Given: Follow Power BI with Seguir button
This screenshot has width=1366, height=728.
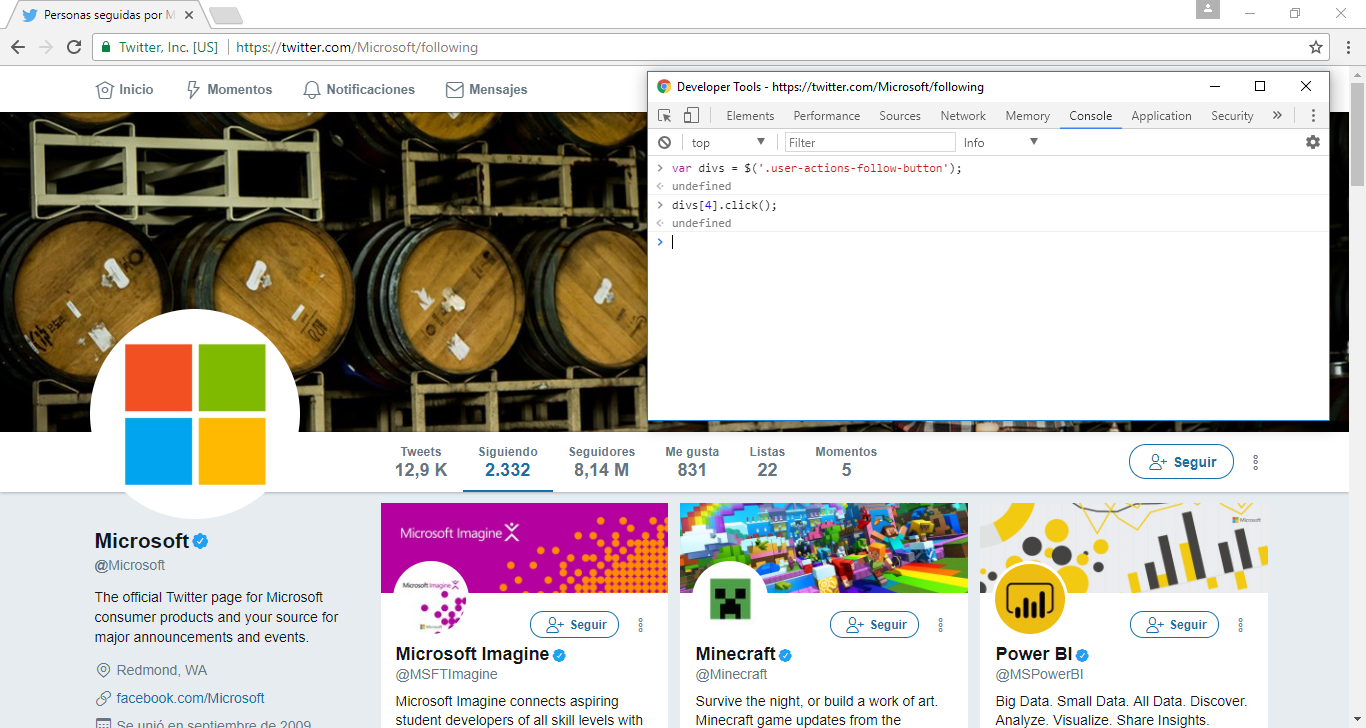Looking at the screenshot, I should tap(1174, 625).
